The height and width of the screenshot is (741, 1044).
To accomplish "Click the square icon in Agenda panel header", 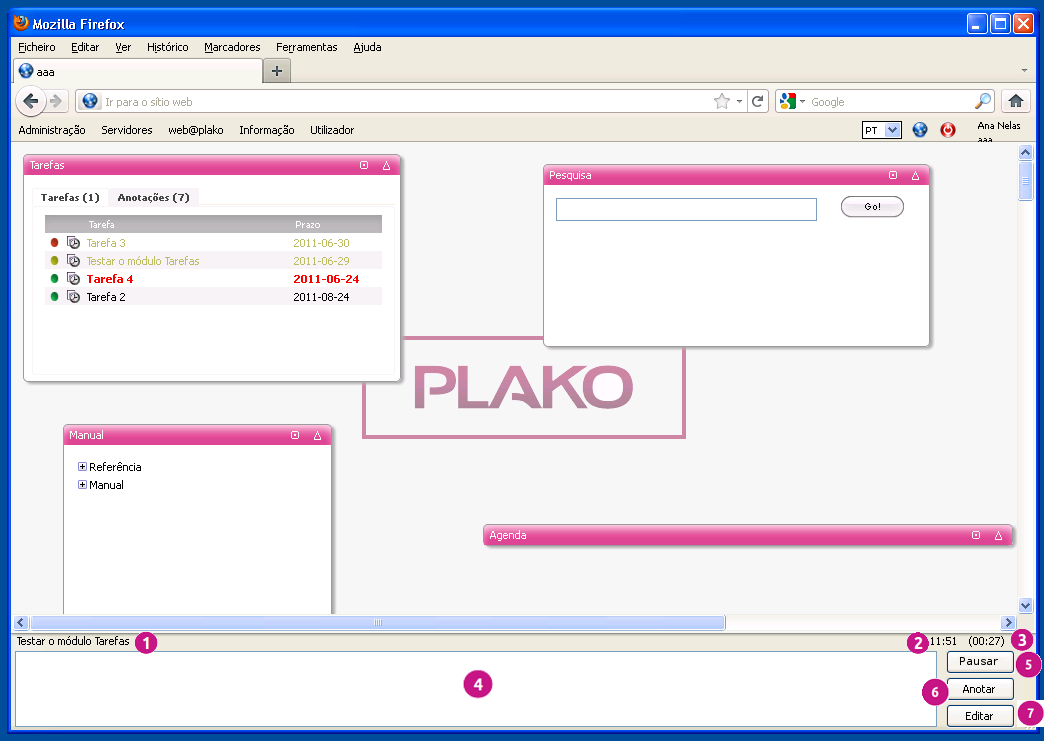I will tap(976, 535).
